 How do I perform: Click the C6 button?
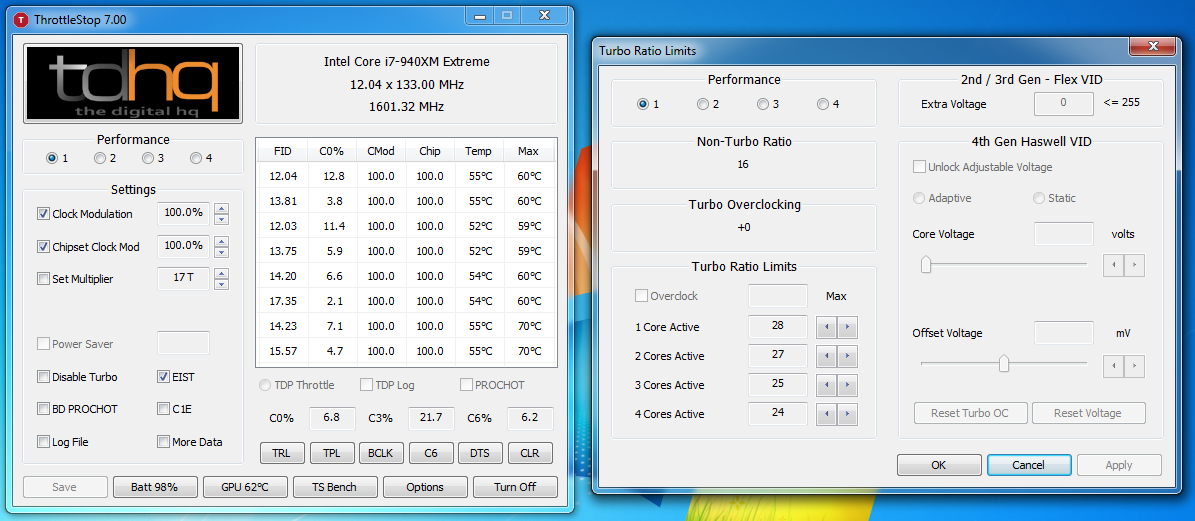(x=431, y=453)
